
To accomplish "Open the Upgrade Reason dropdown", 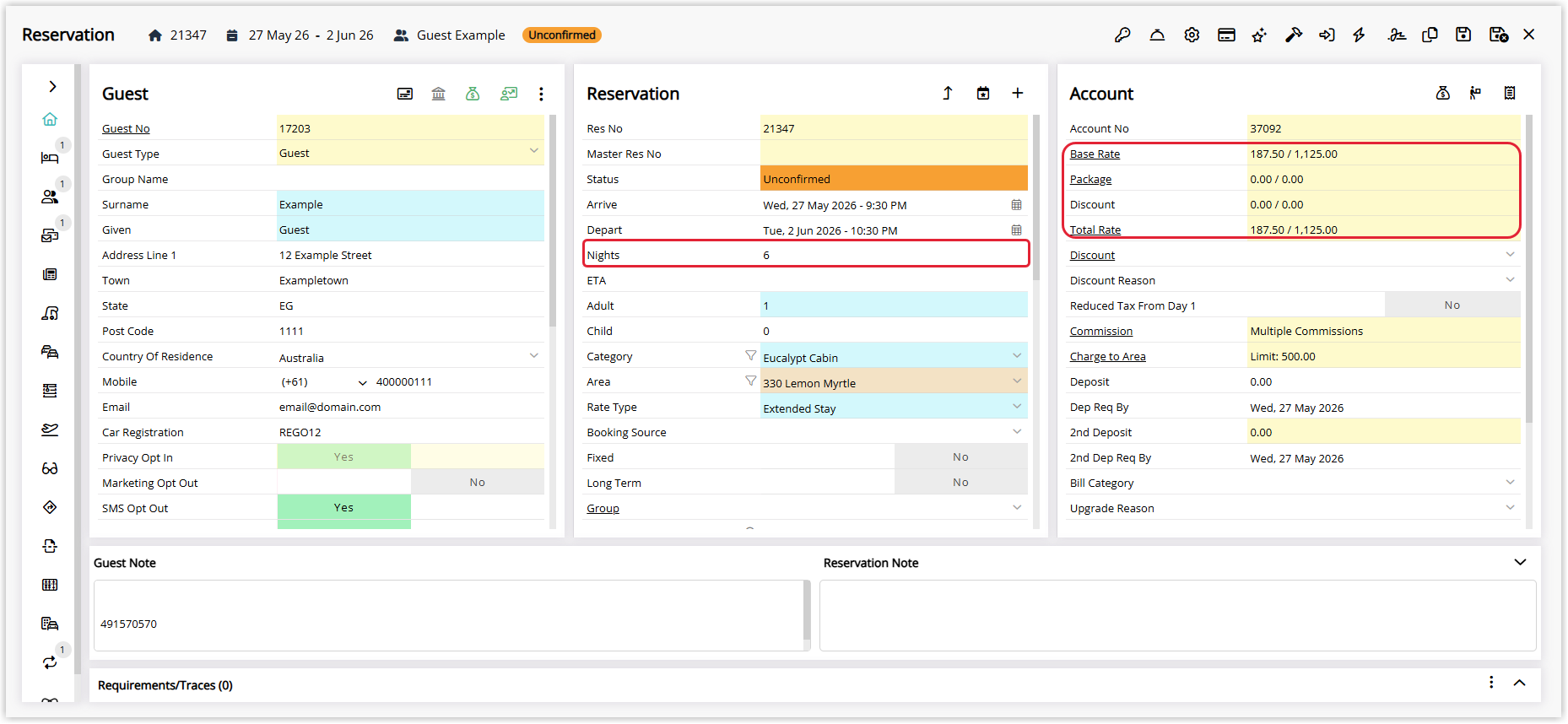I will pos(1510,507).
